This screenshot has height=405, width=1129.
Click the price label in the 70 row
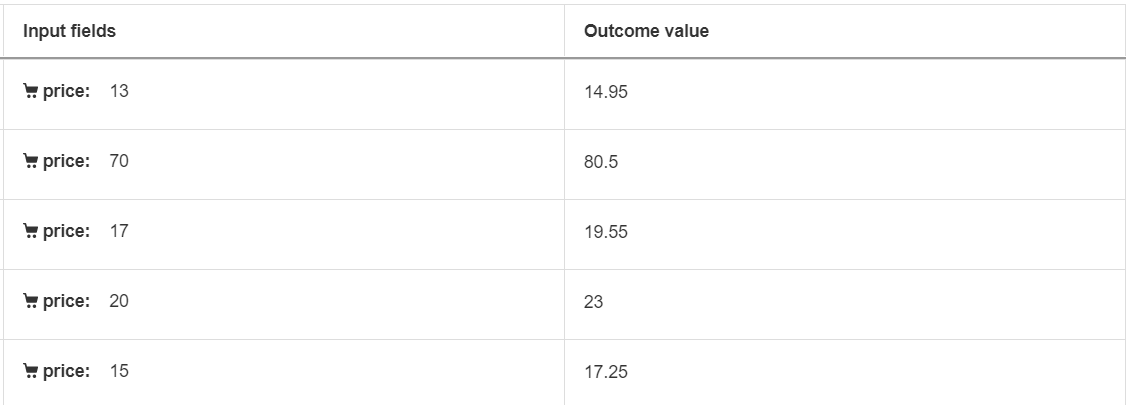(66, 162)
